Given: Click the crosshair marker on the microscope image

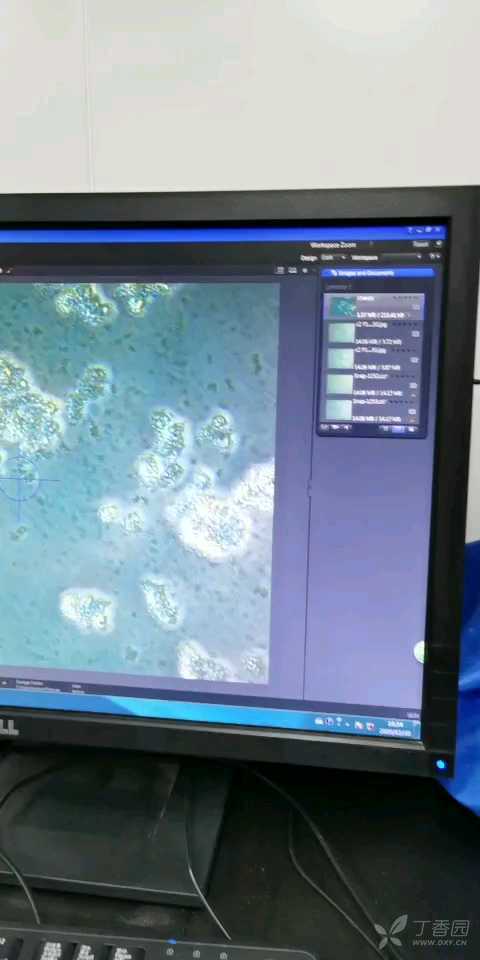Looking at the screenshot, I should click(20, 480).
